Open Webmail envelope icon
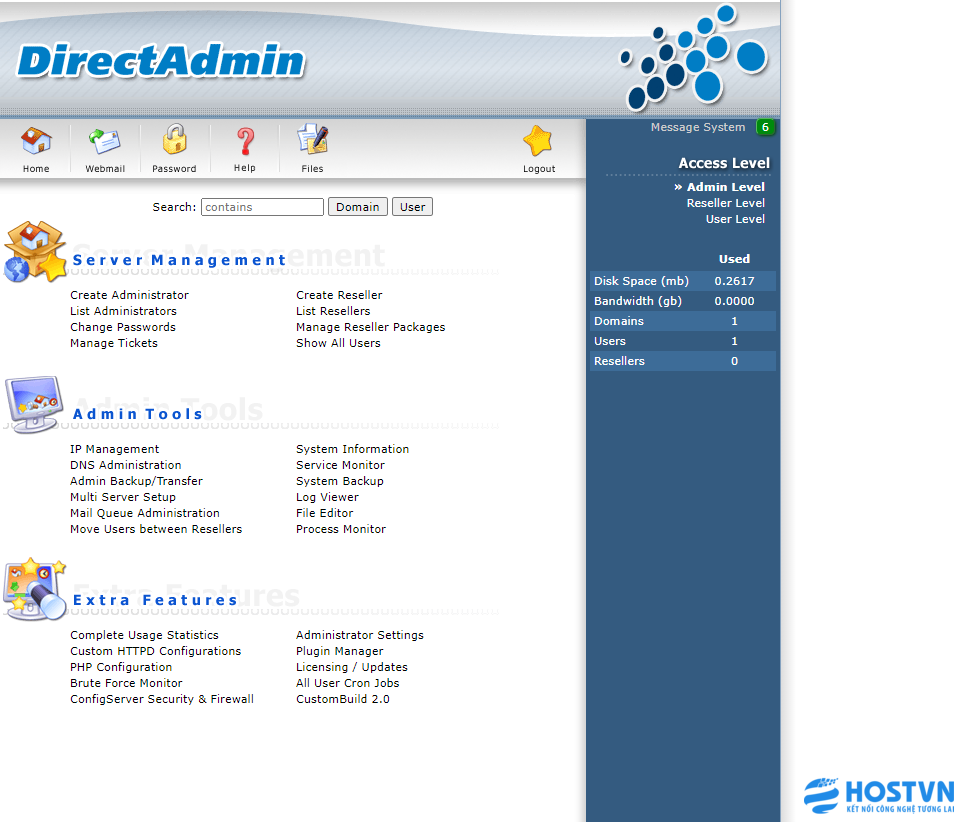The image size is (959, 822). click(x=105, y=141)
